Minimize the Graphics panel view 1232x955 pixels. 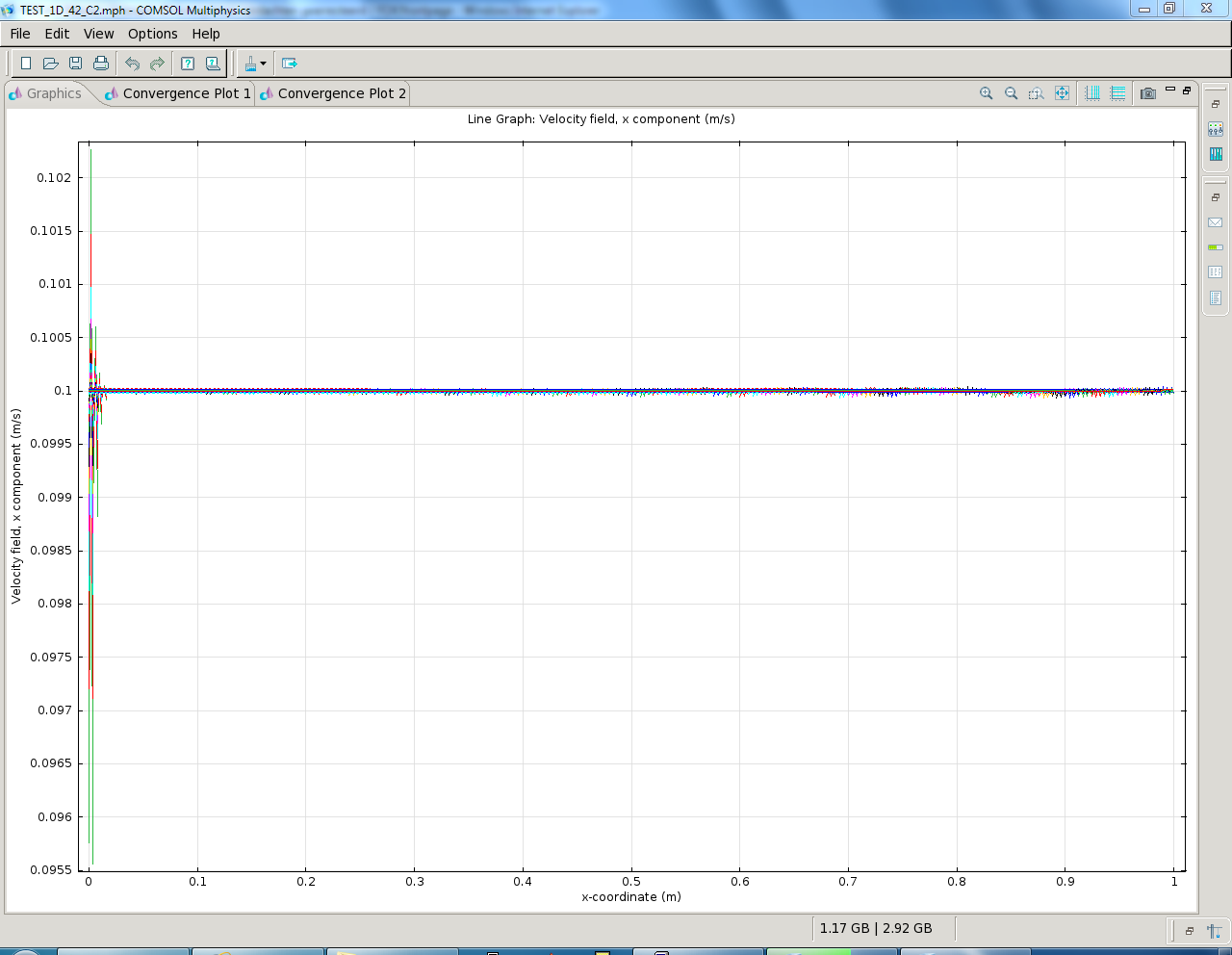1170,90
